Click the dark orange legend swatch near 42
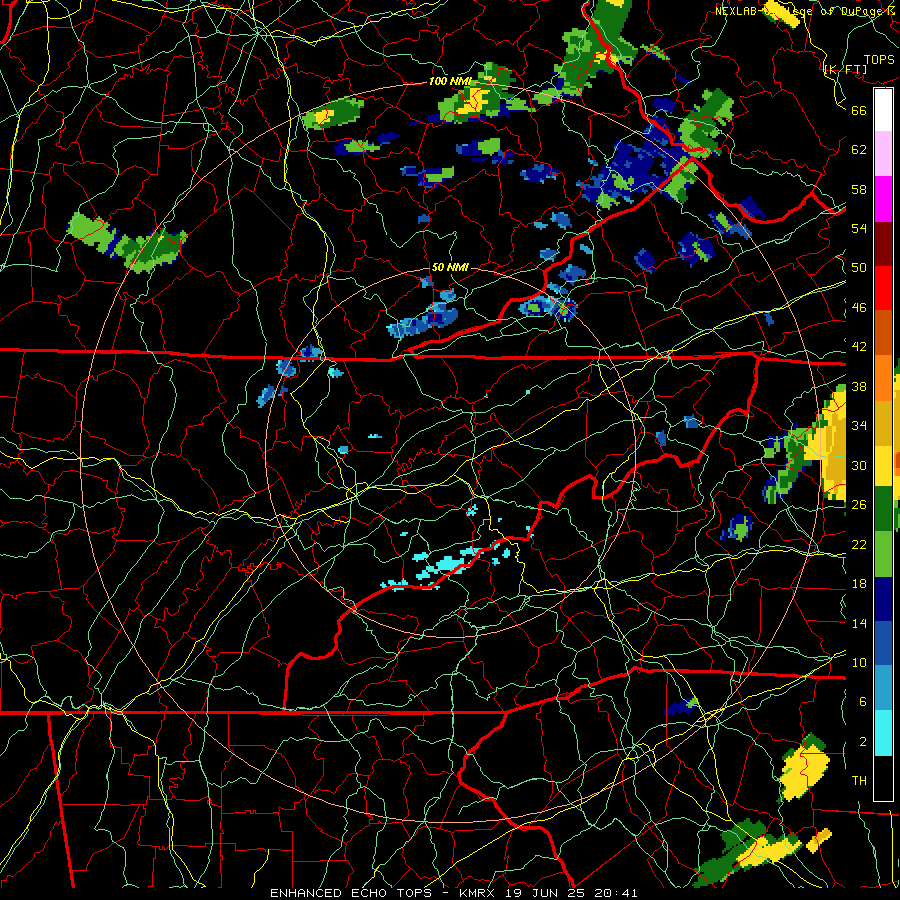 (883, 332)
